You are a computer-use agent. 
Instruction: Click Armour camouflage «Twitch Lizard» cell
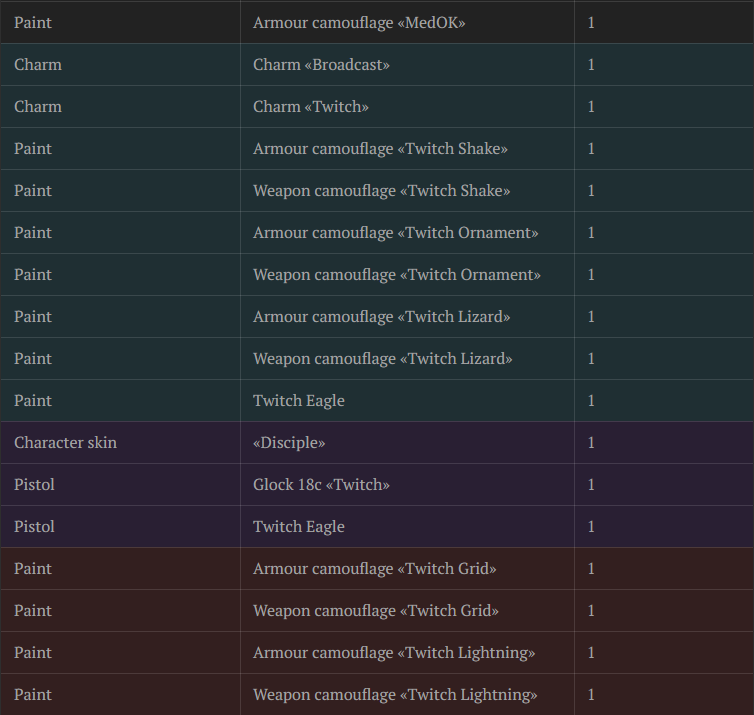click(407, 316)
